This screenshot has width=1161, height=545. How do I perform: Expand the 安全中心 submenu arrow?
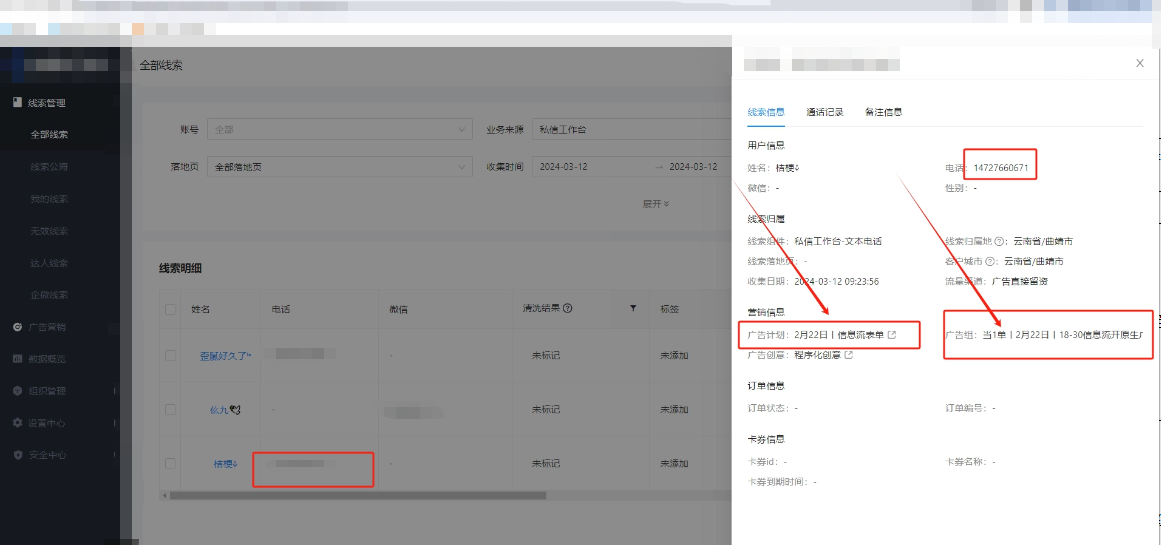click(114, 455)
